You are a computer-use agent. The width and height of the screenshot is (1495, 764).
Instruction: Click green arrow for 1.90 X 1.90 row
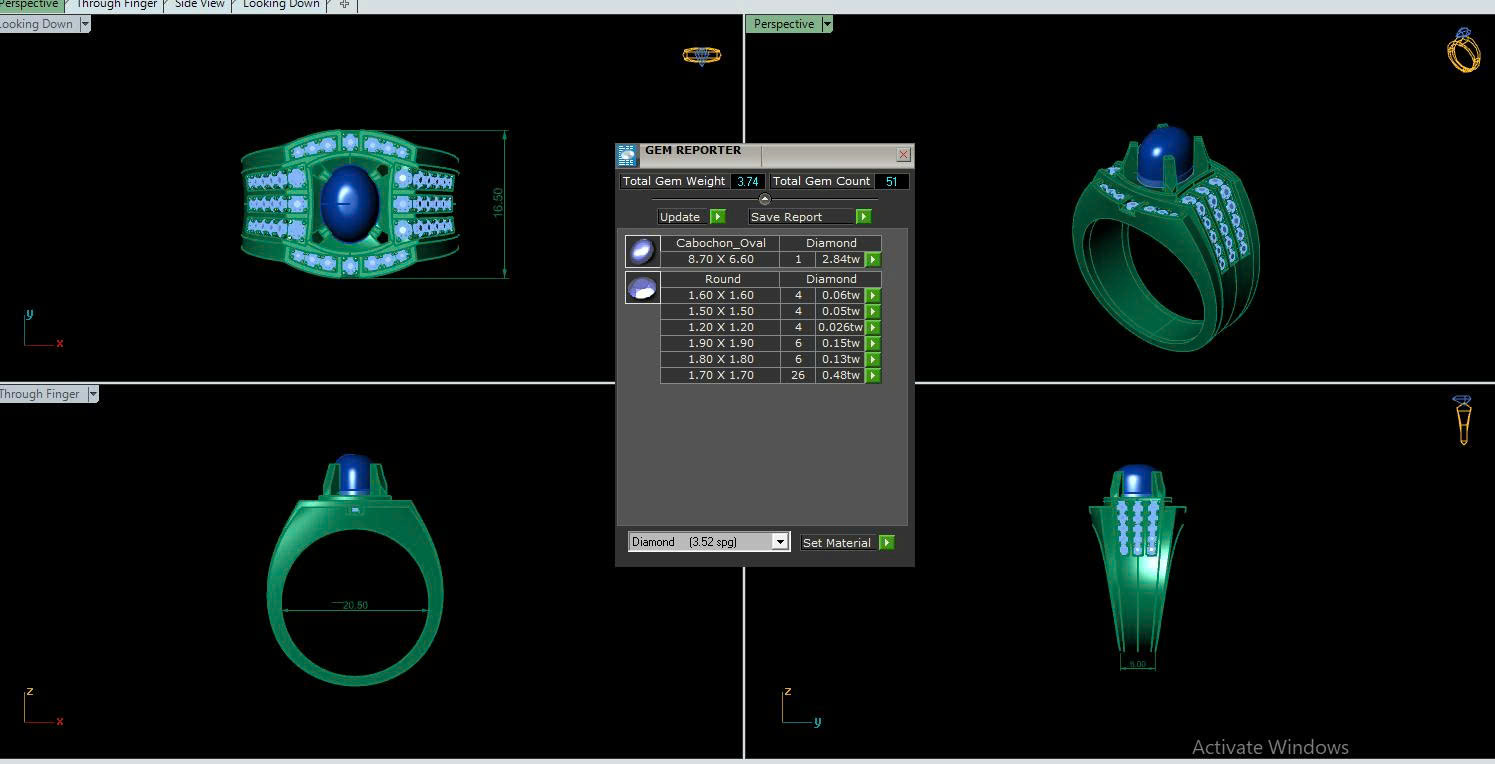click(873, 344)
